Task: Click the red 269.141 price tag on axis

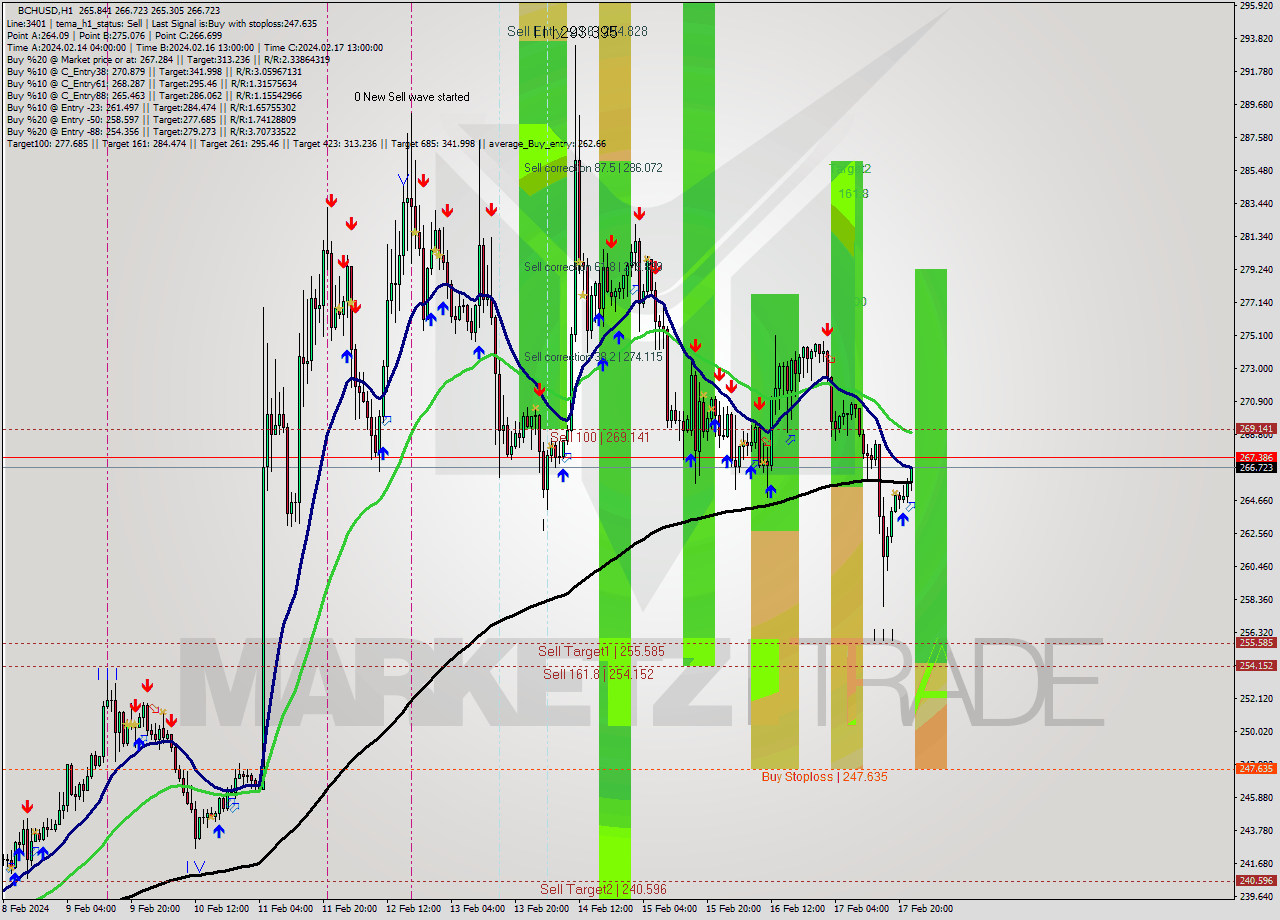Action: coord(1256,429)
